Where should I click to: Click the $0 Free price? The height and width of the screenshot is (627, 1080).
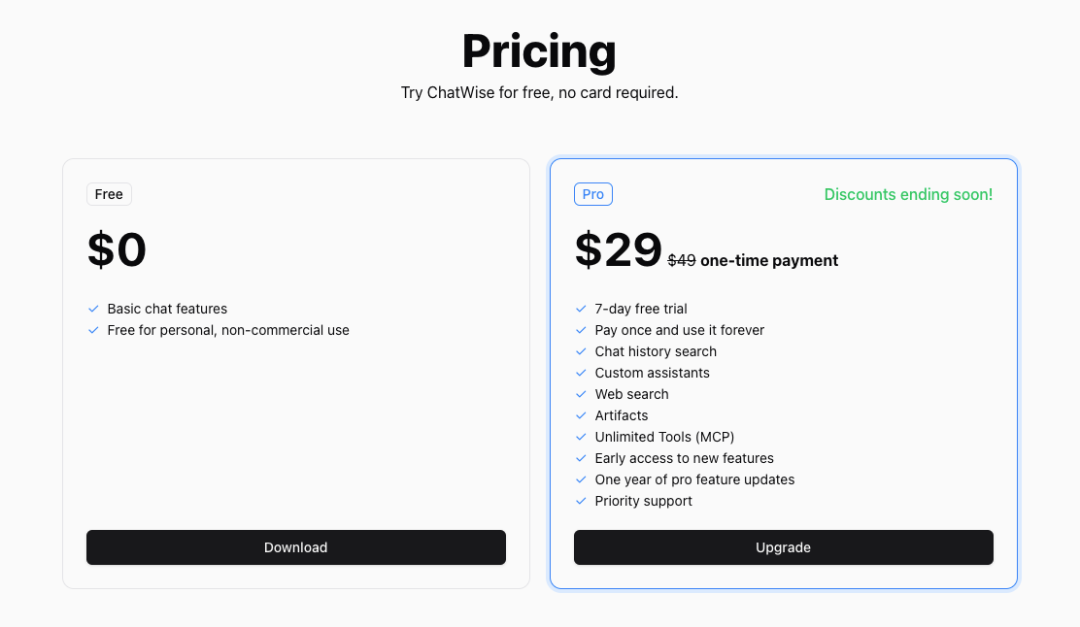pos(117,250)
